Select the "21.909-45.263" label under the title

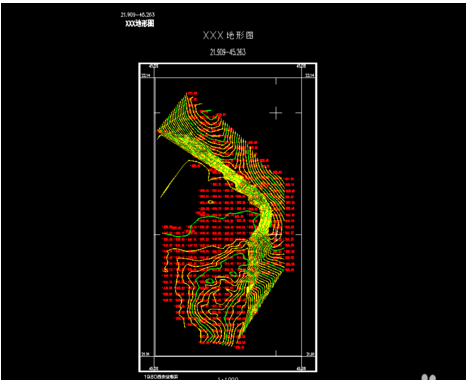pos(228,52)
